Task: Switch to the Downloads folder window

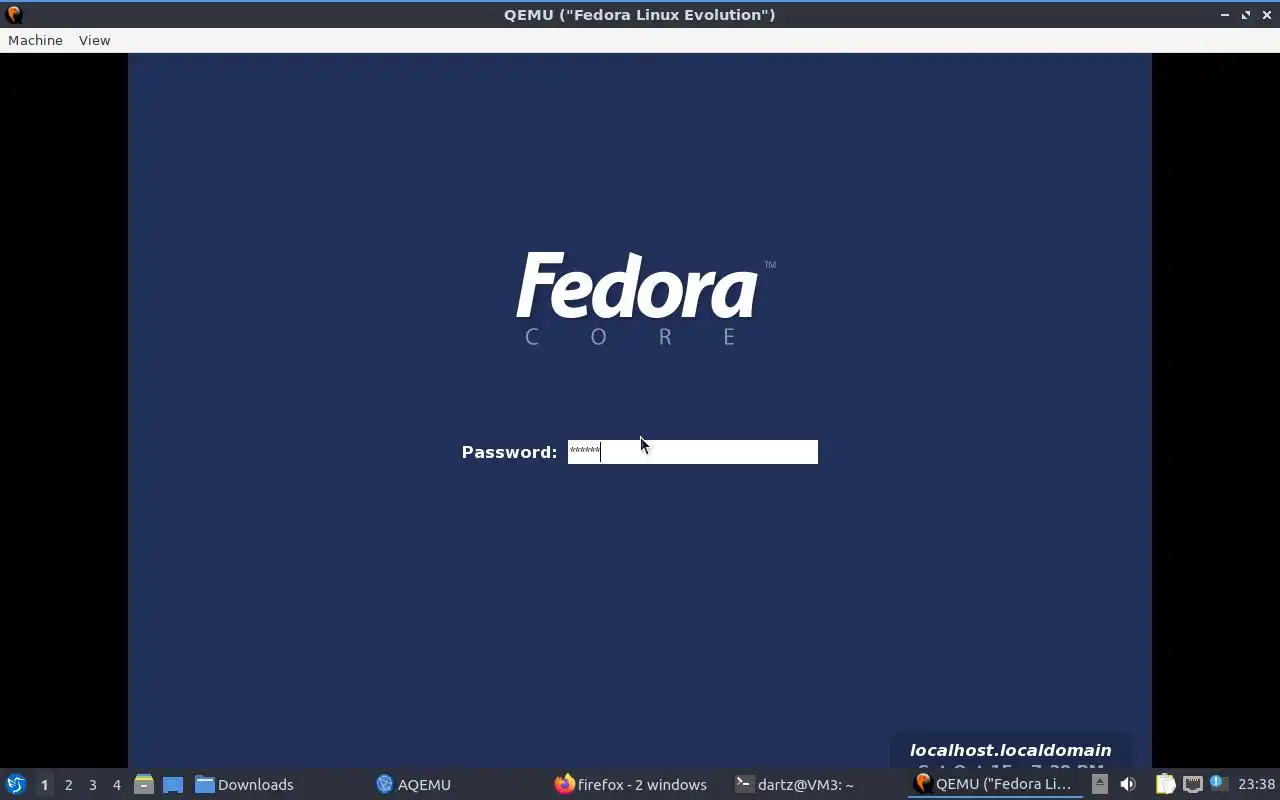Action: (x=245, y=784)
